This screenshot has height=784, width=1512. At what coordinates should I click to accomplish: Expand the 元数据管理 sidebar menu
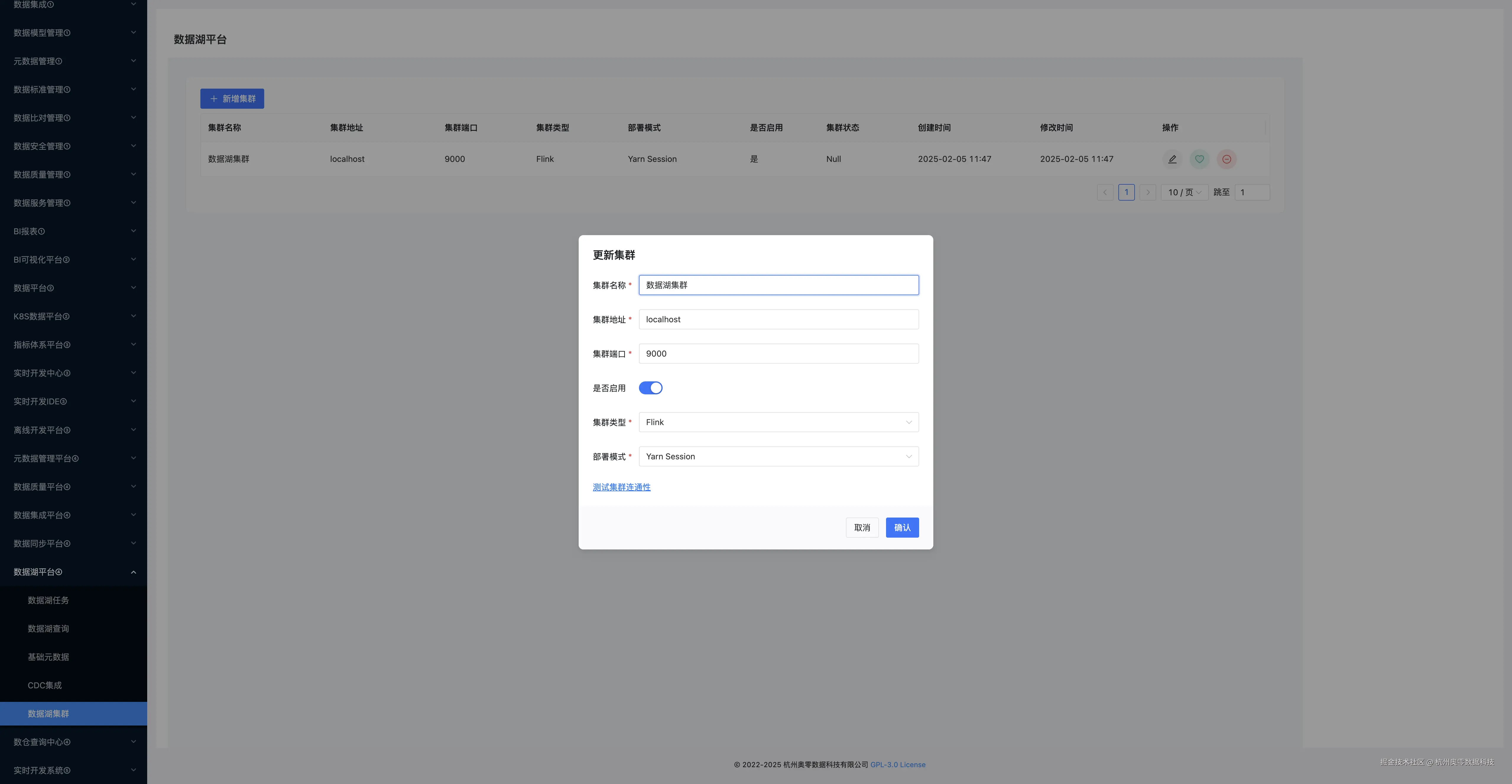click(73, 61)
